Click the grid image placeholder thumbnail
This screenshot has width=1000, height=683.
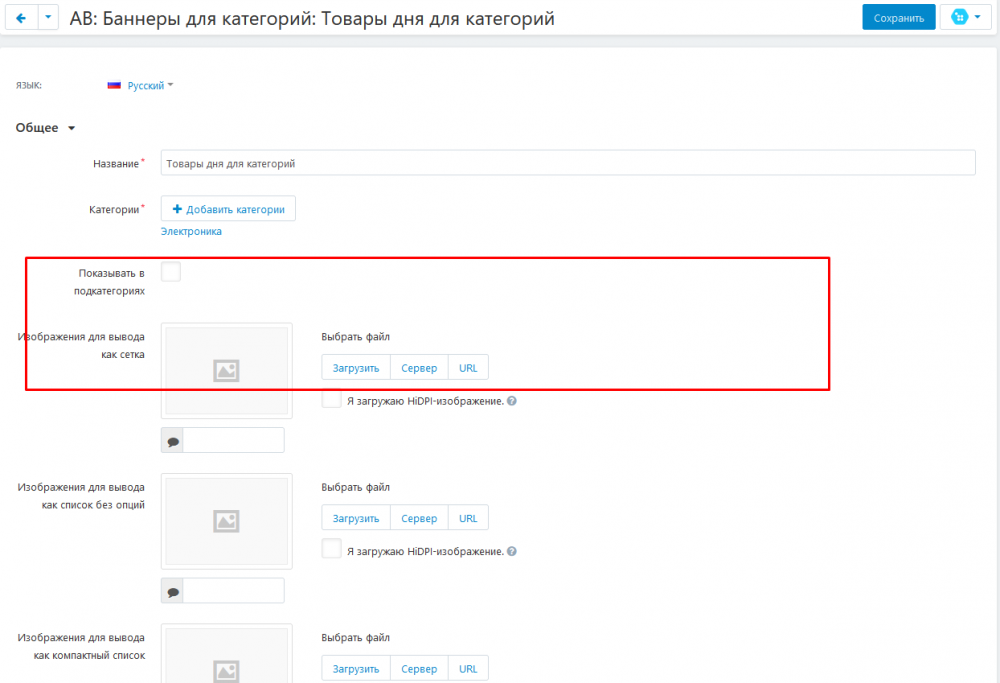pos(226,370)
